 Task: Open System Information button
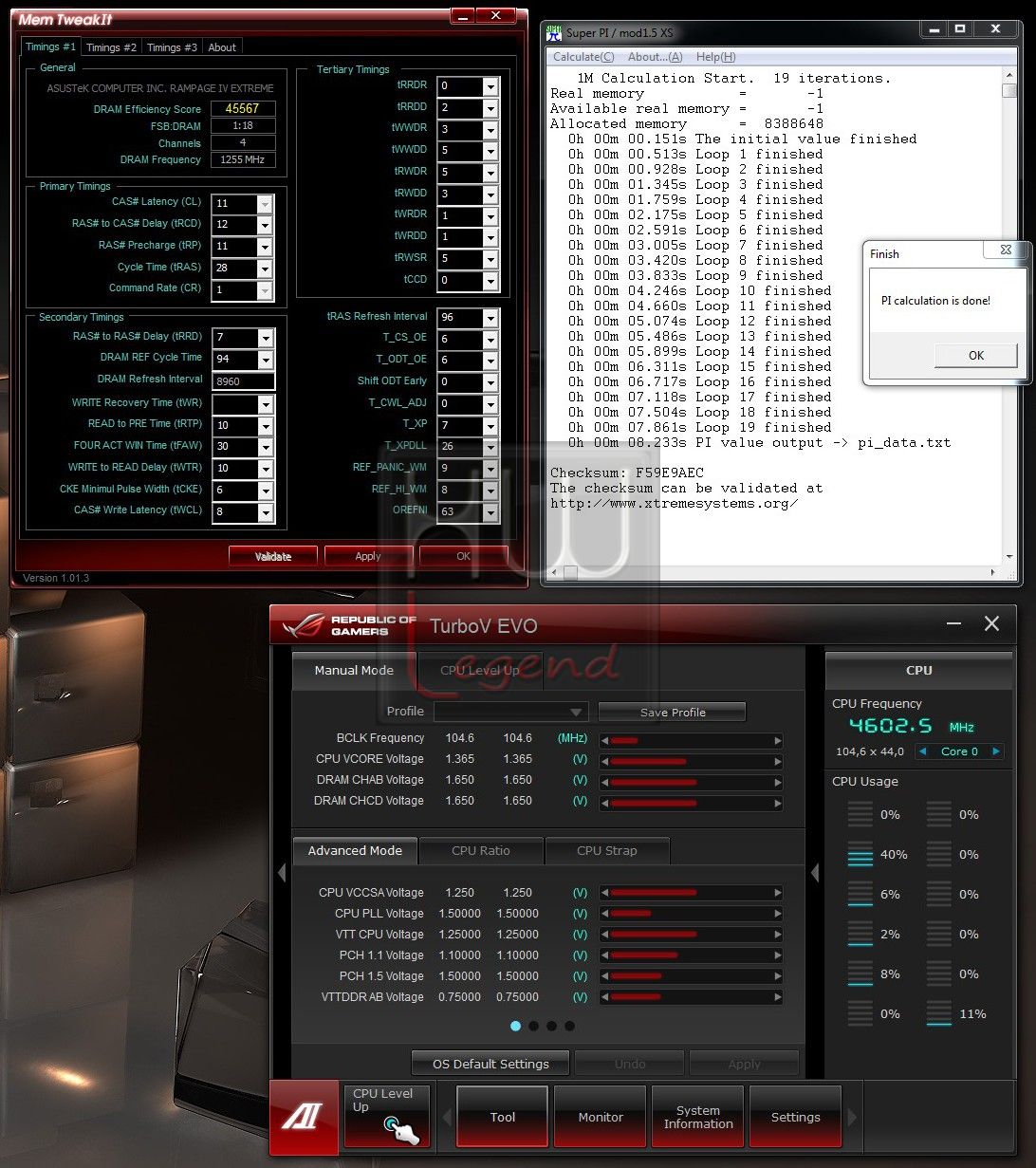coord(698,1118)
